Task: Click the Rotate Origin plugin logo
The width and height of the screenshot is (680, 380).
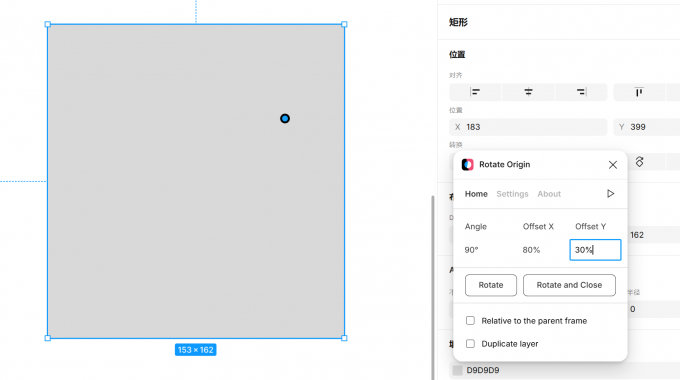Action: click(x=468, y=165)
